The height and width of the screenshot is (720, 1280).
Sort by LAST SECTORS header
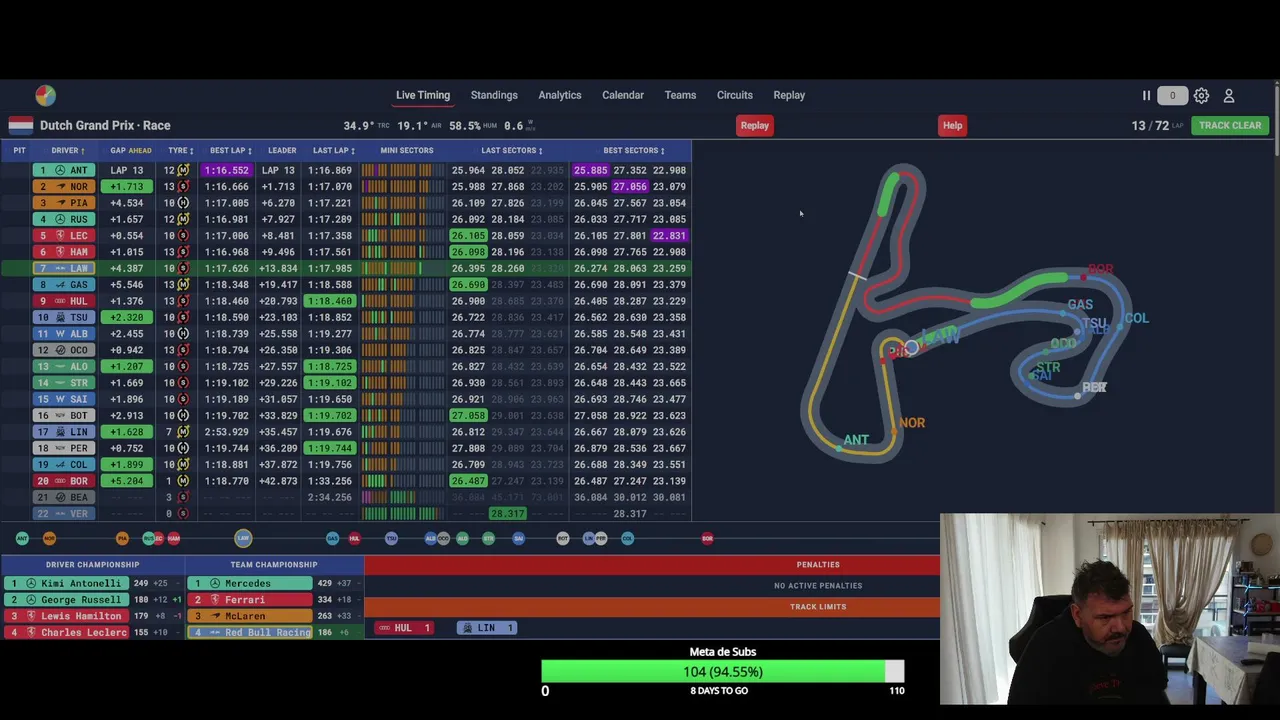tap(512, 151)
